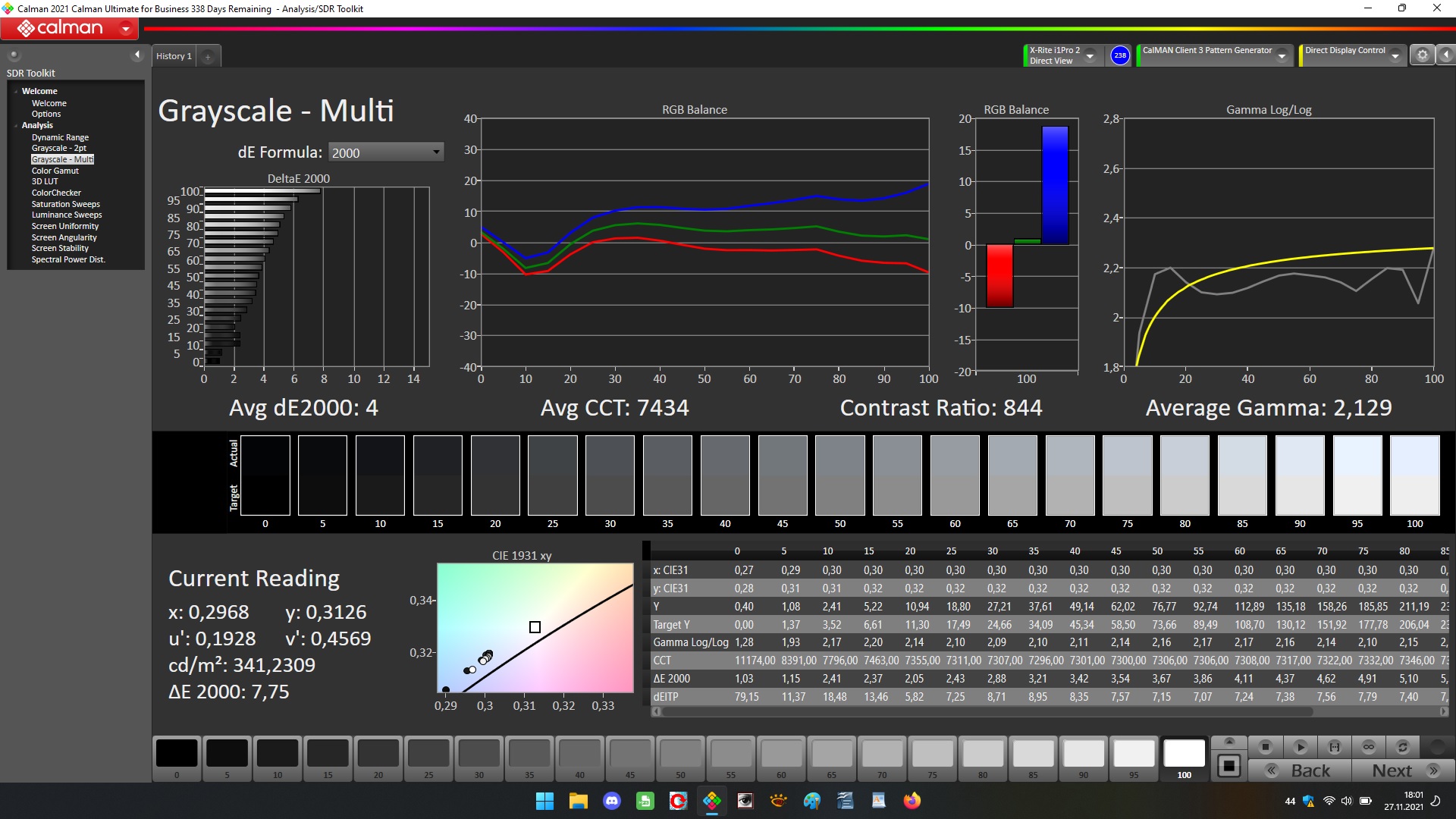The image size is (1456, 819).
Task: Click the stop measurement button
Action: tap(1265, 747)
